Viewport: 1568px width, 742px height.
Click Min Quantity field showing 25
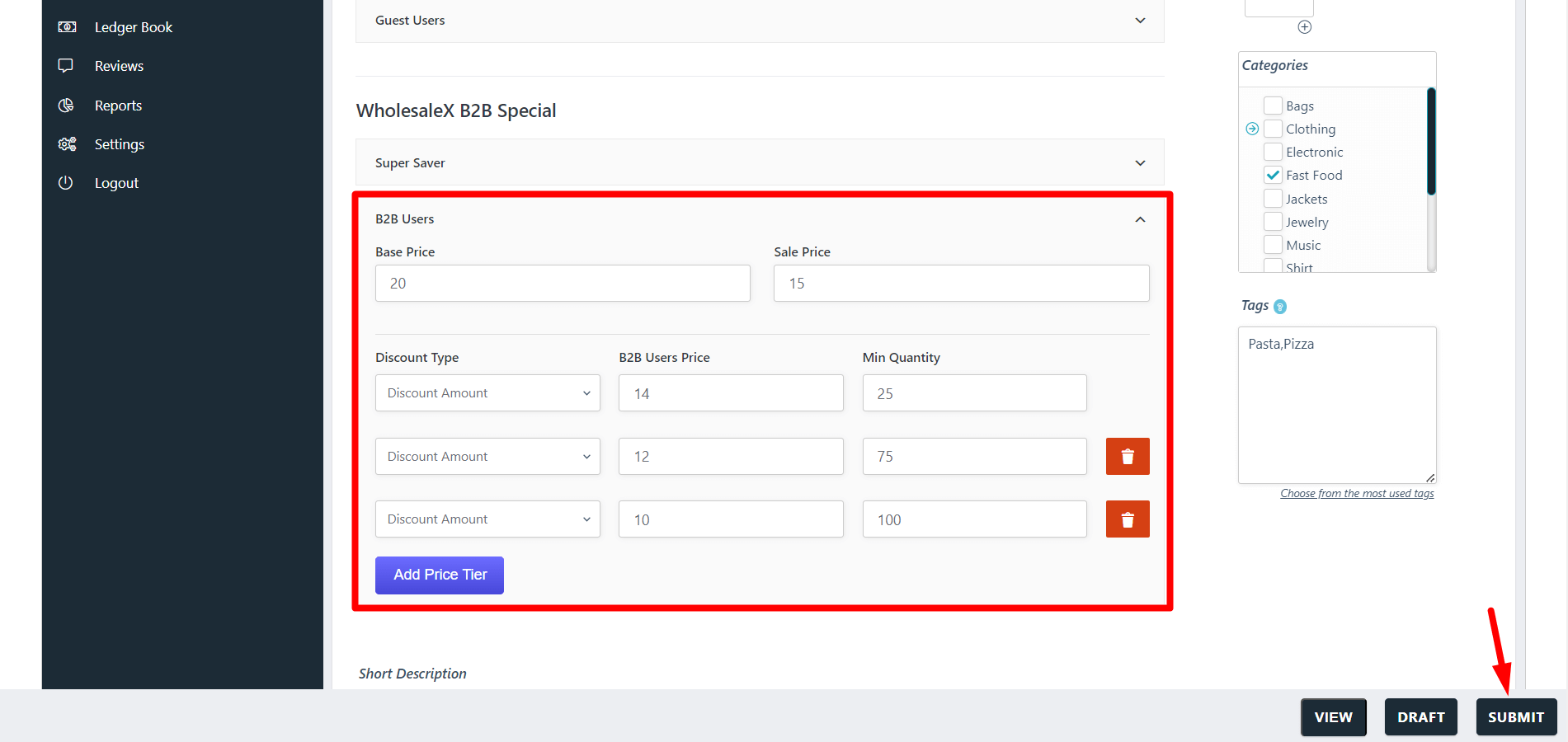point(975,393)
